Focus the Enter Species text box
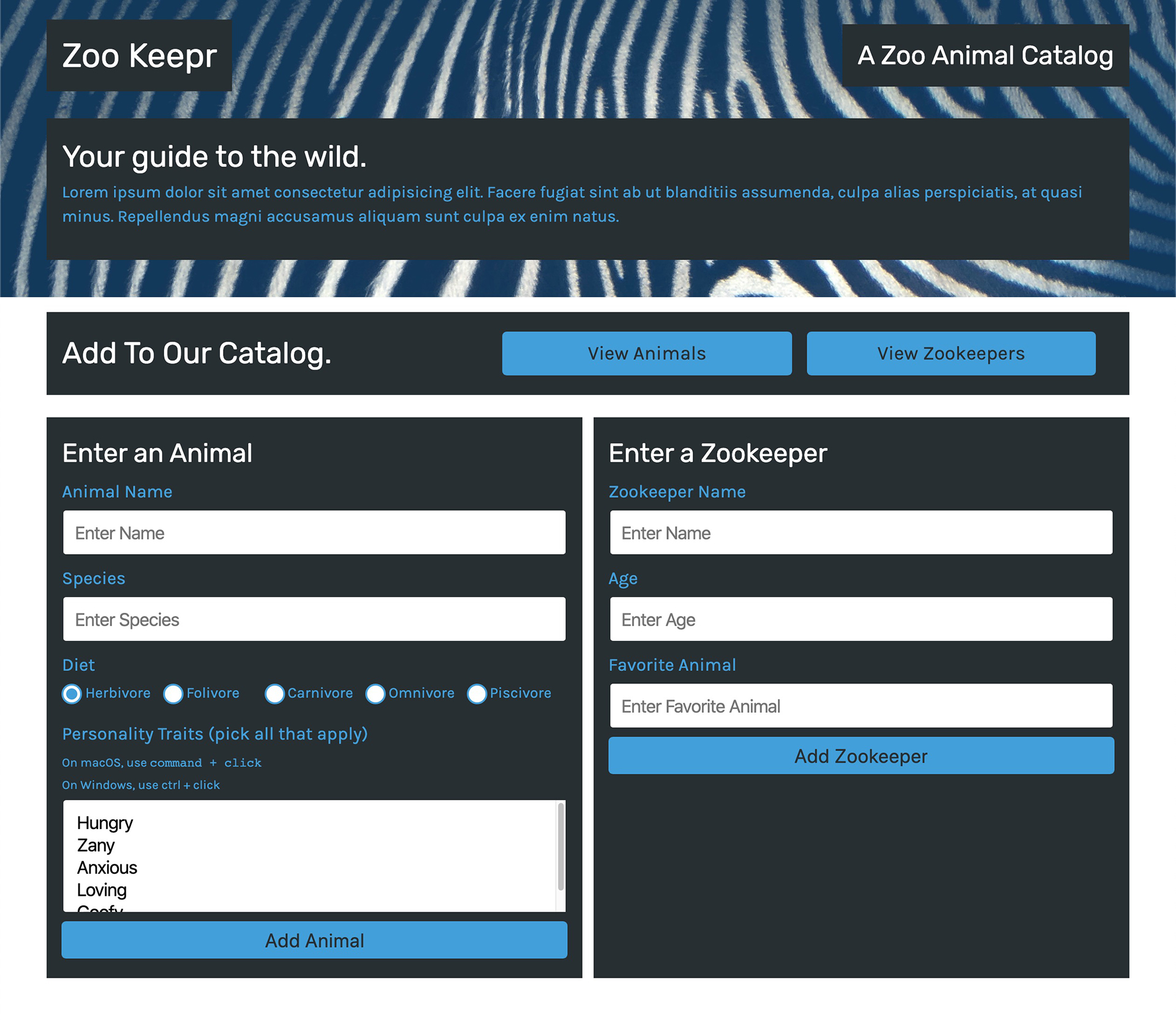This screenshot has width=1176, height=1020. pos(314,619)
